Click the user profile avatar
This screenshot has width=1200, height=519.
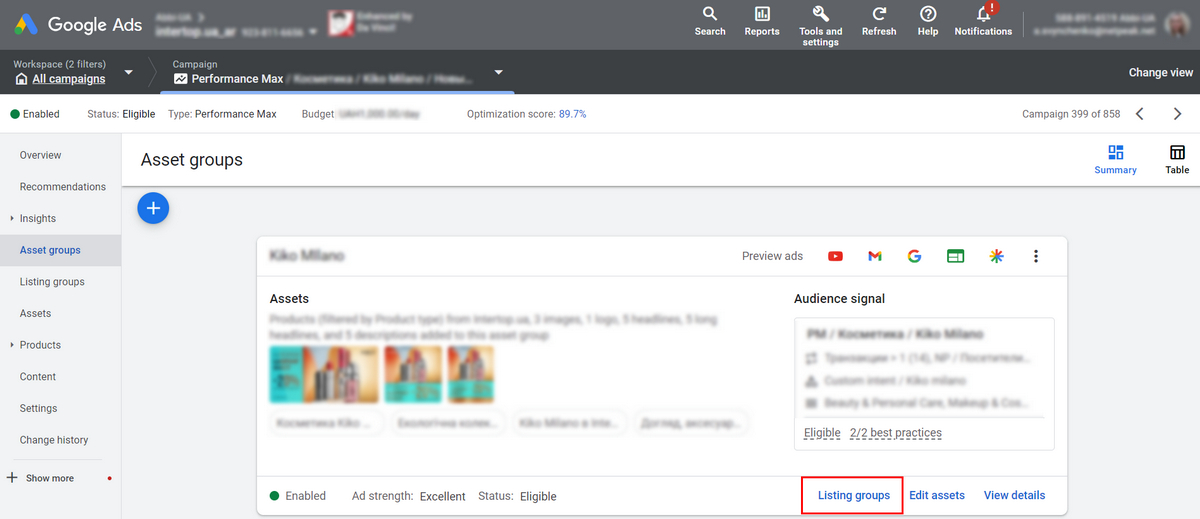tap(1178, 24)
